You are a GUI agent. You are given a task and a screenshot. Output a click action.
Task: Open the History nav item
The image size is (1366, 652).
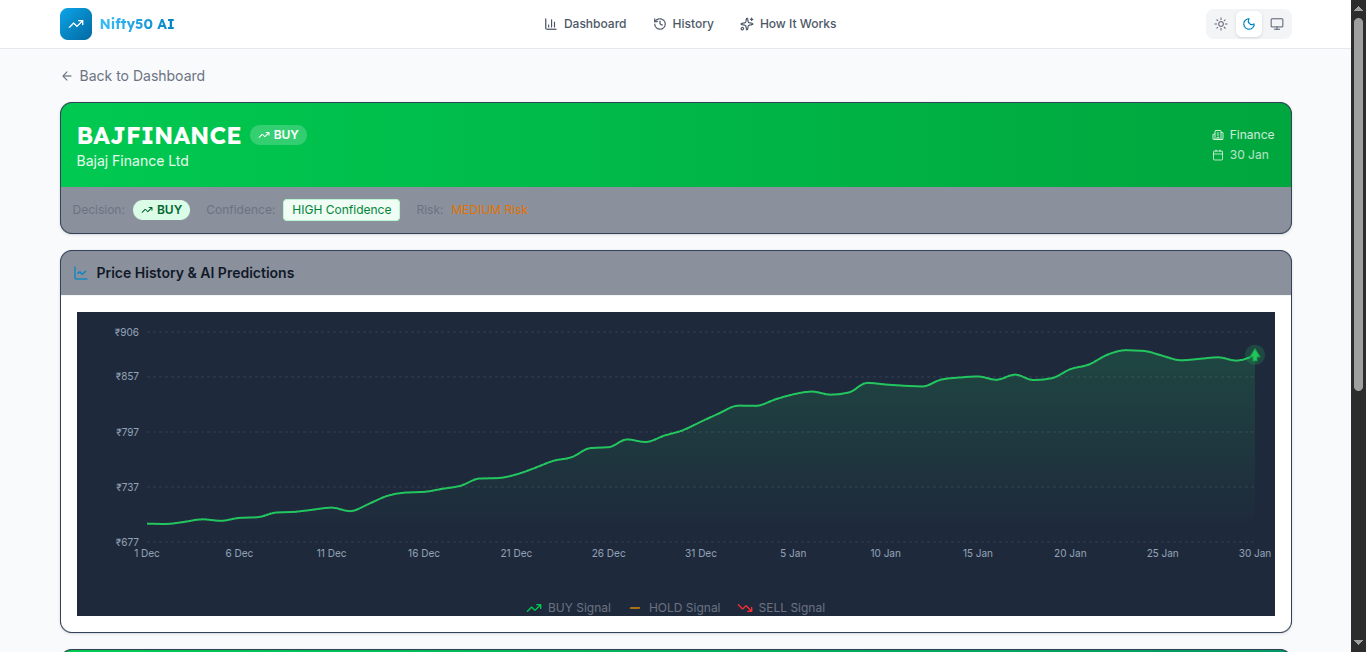(x=684, y=24)
